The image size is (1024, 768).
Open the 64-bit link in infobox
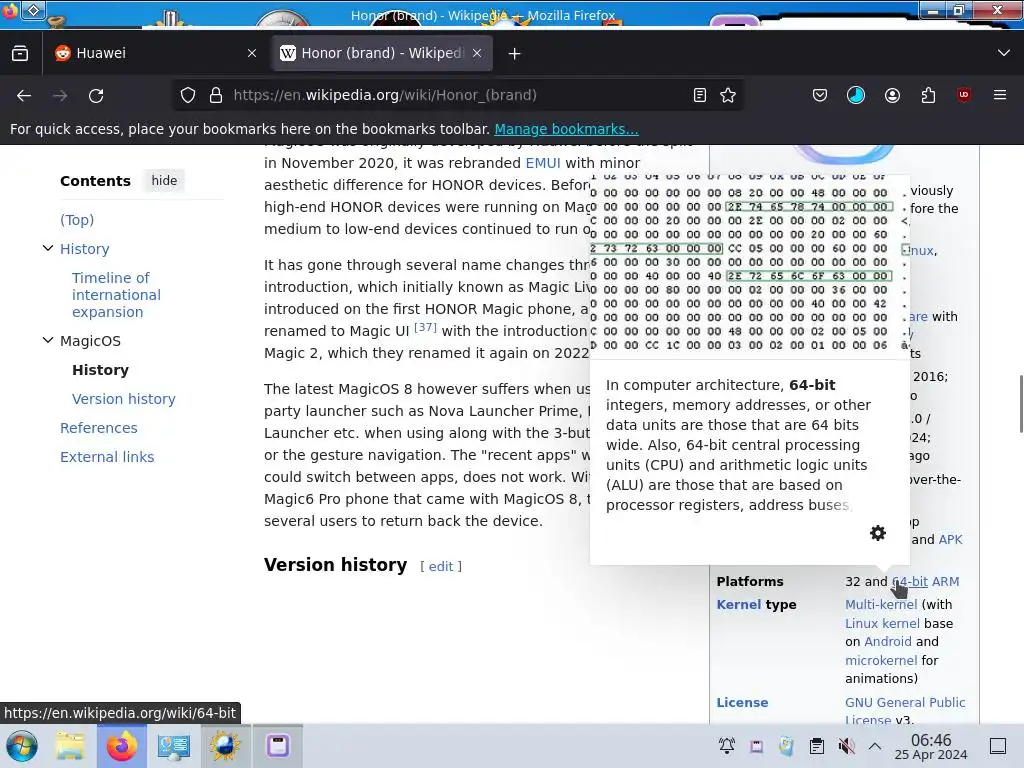[x=910, y=581]
